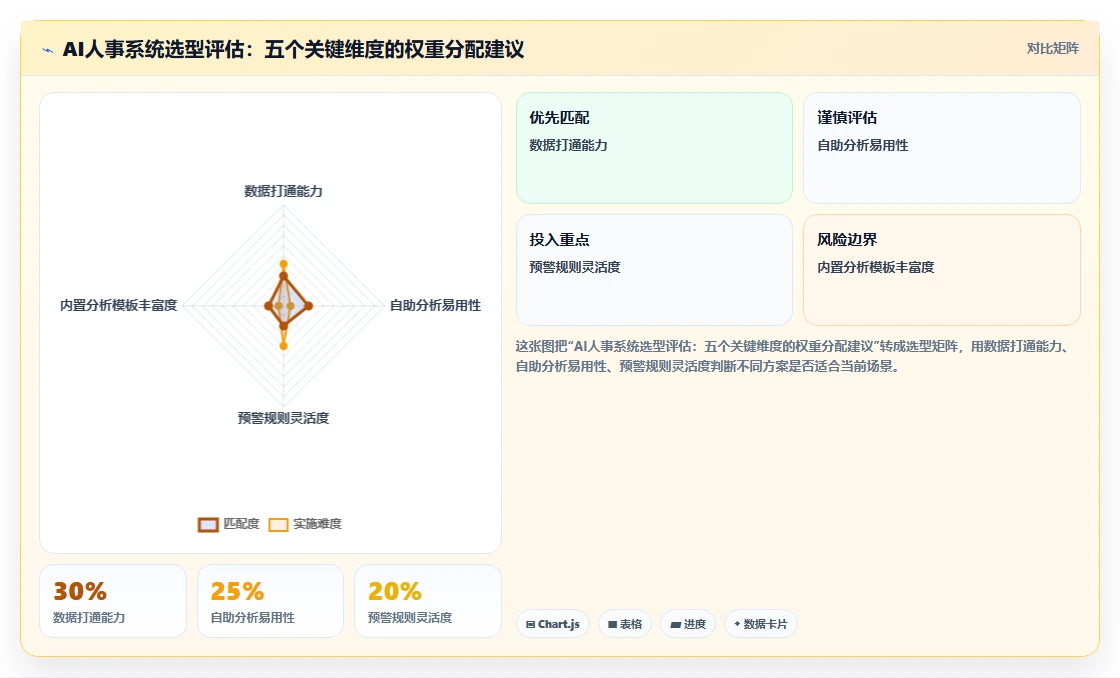Screen dimensions: 1120x678
Task: Open the 谨慎评估 card
Action: pos(941,148)
